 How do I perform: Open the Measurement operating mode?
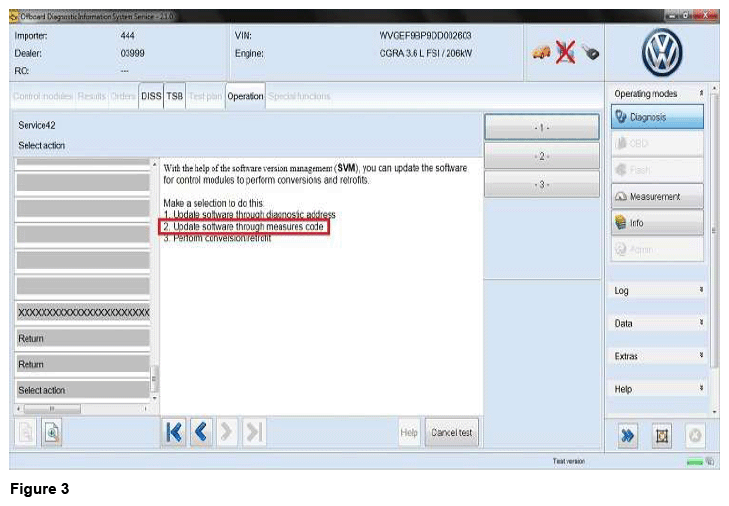657,196
